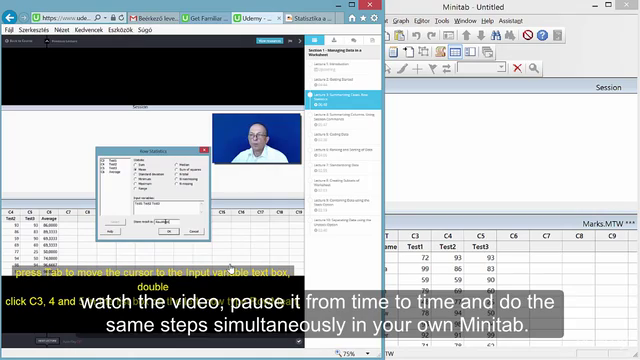640x360 pixels.
Task: Select Sum radio in Row Statistics dialog
Action: pos(136,164)
